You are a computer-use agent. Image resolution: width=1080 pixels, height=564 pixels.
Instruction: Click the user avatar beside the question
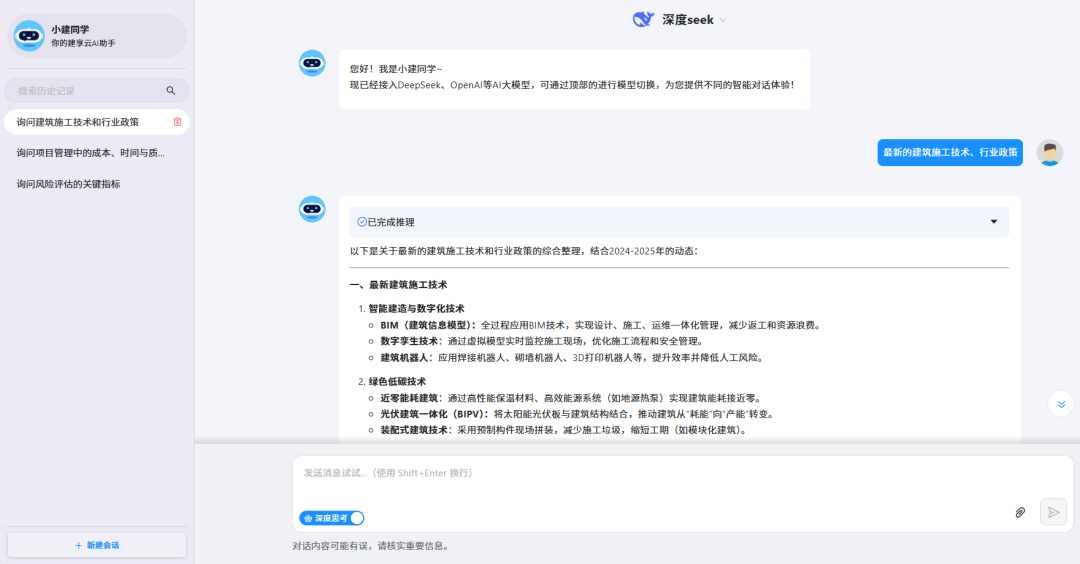(1049, 153)
